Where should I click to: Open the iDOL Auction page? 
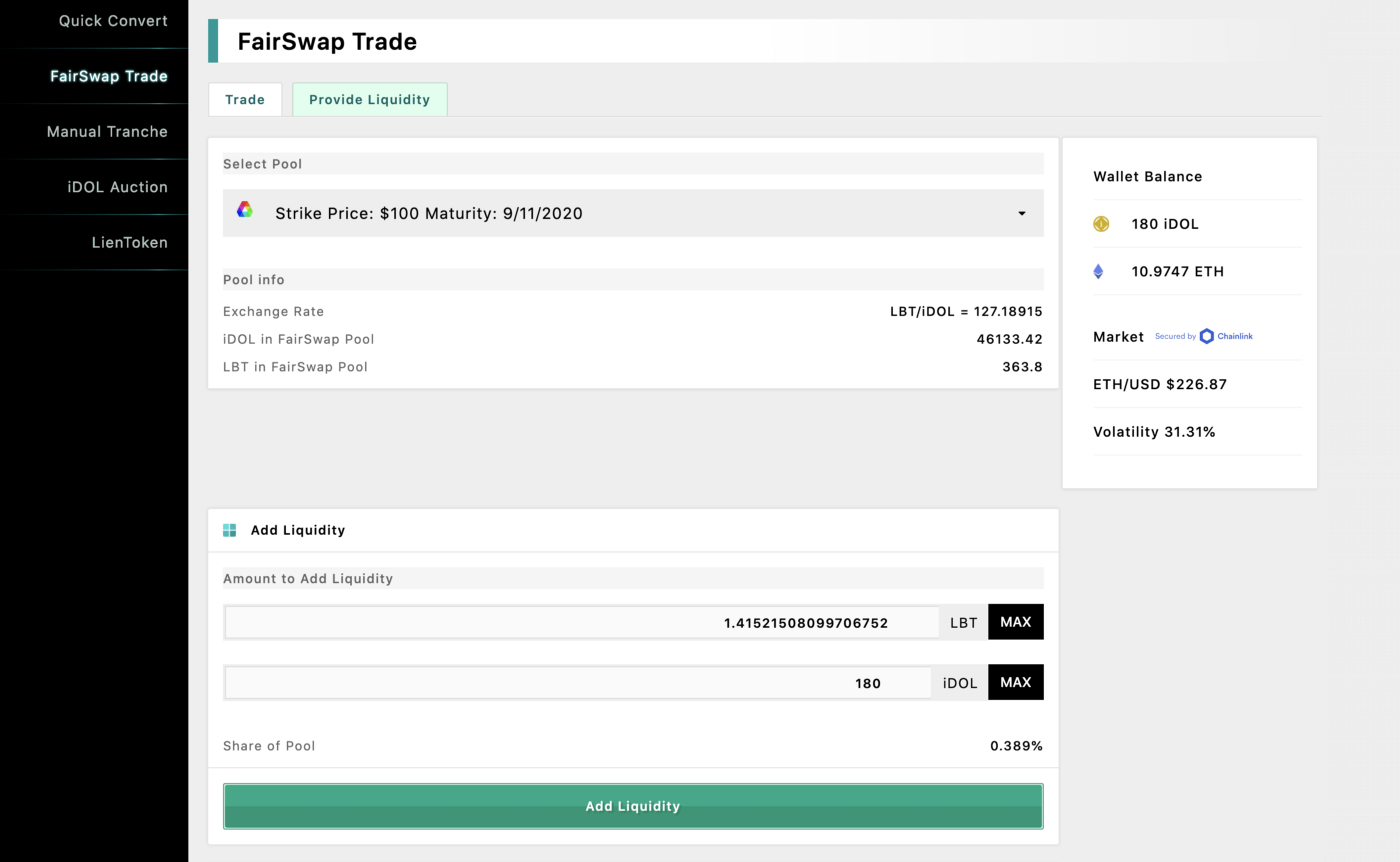(117, 187)
